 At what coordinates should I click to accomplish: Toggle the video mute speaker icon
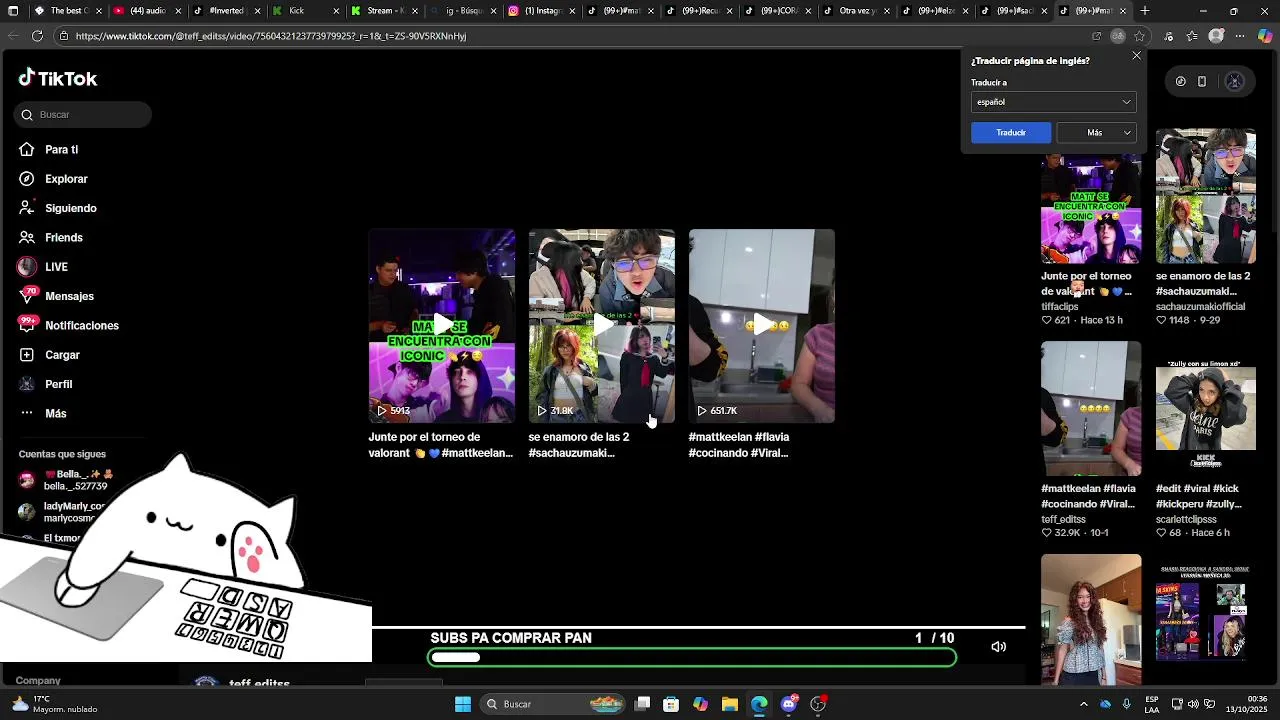coord(998,647)
